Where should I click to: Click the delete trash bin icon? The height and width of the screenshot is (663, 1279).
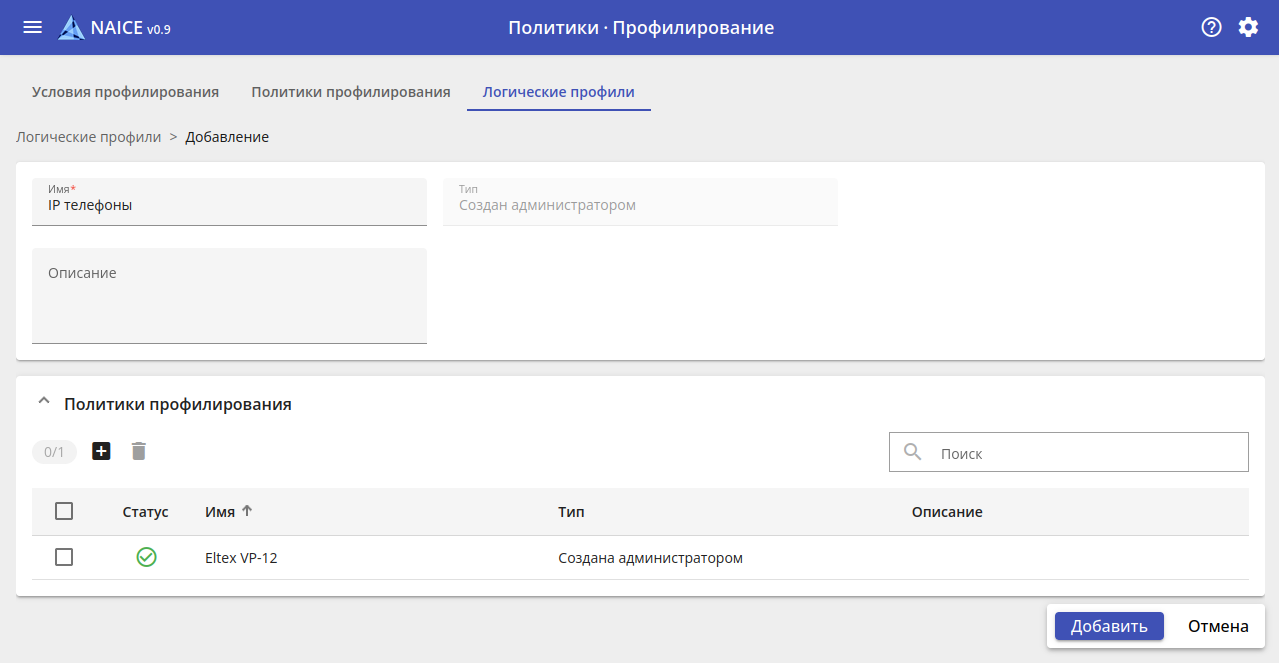[x=139, y=451]
